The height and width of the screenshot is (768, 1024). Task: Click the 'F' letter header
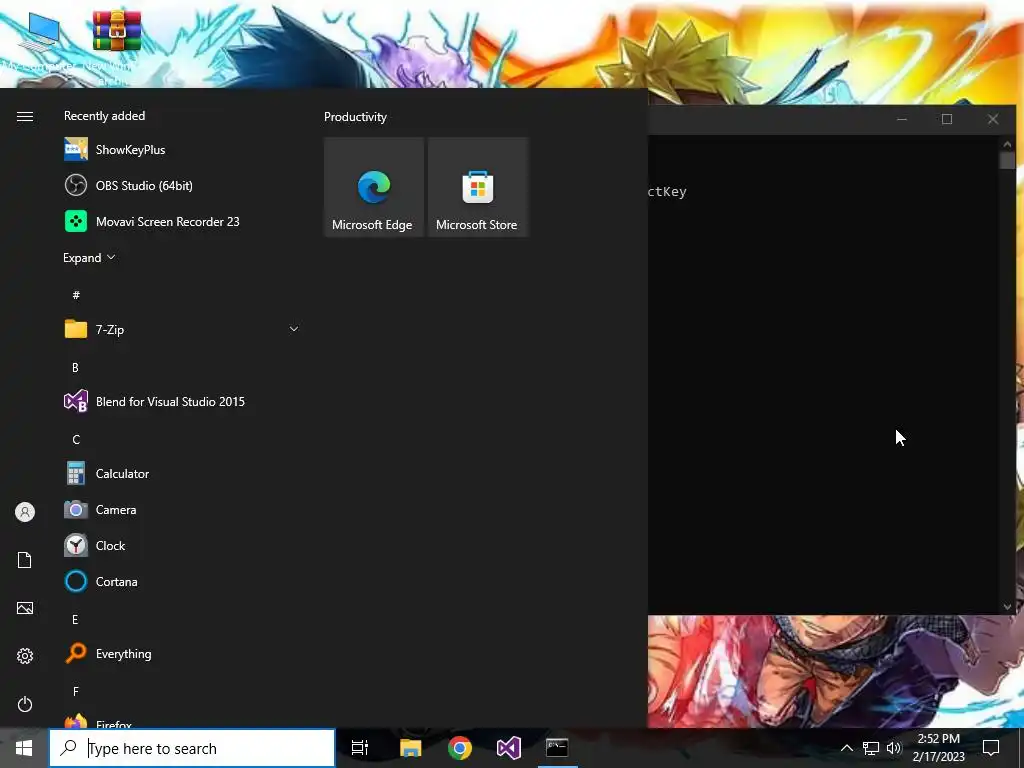(x=75, y=691)
